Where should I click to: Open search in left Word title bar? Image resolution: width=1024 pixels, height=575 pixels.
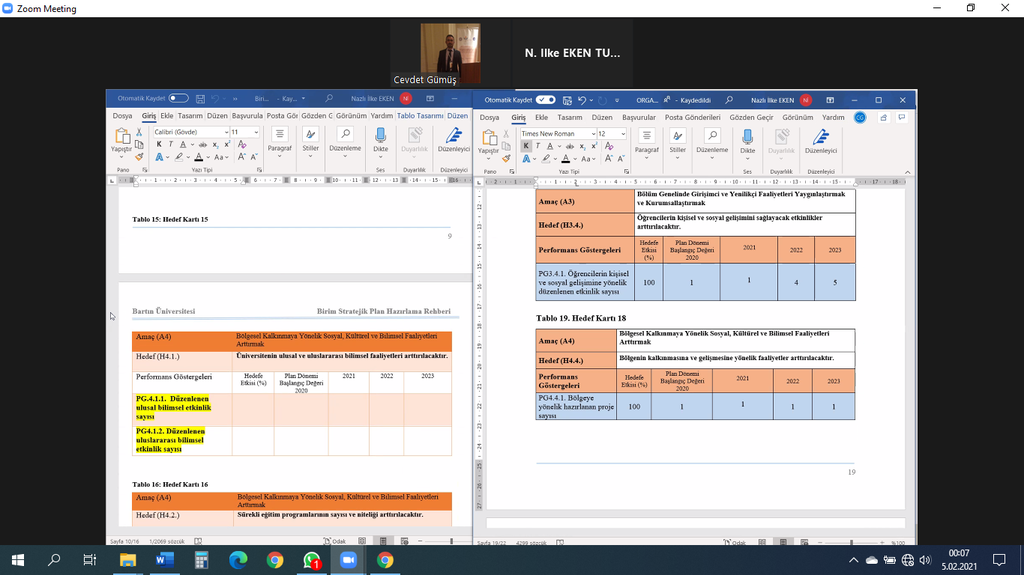(x=329, y=99)
